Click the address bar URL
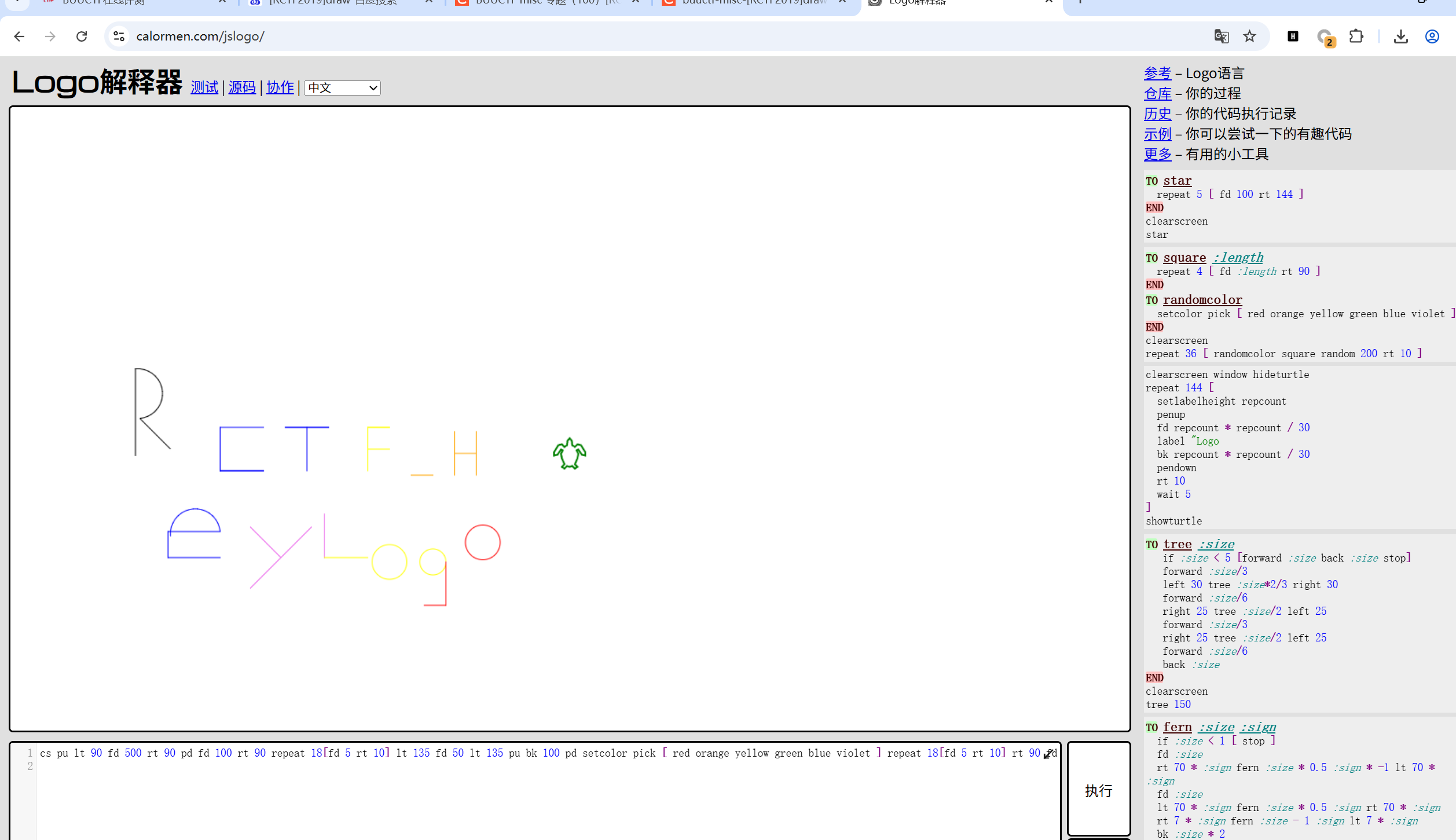Screen dimensions: 1456x840 pos(200,36)
